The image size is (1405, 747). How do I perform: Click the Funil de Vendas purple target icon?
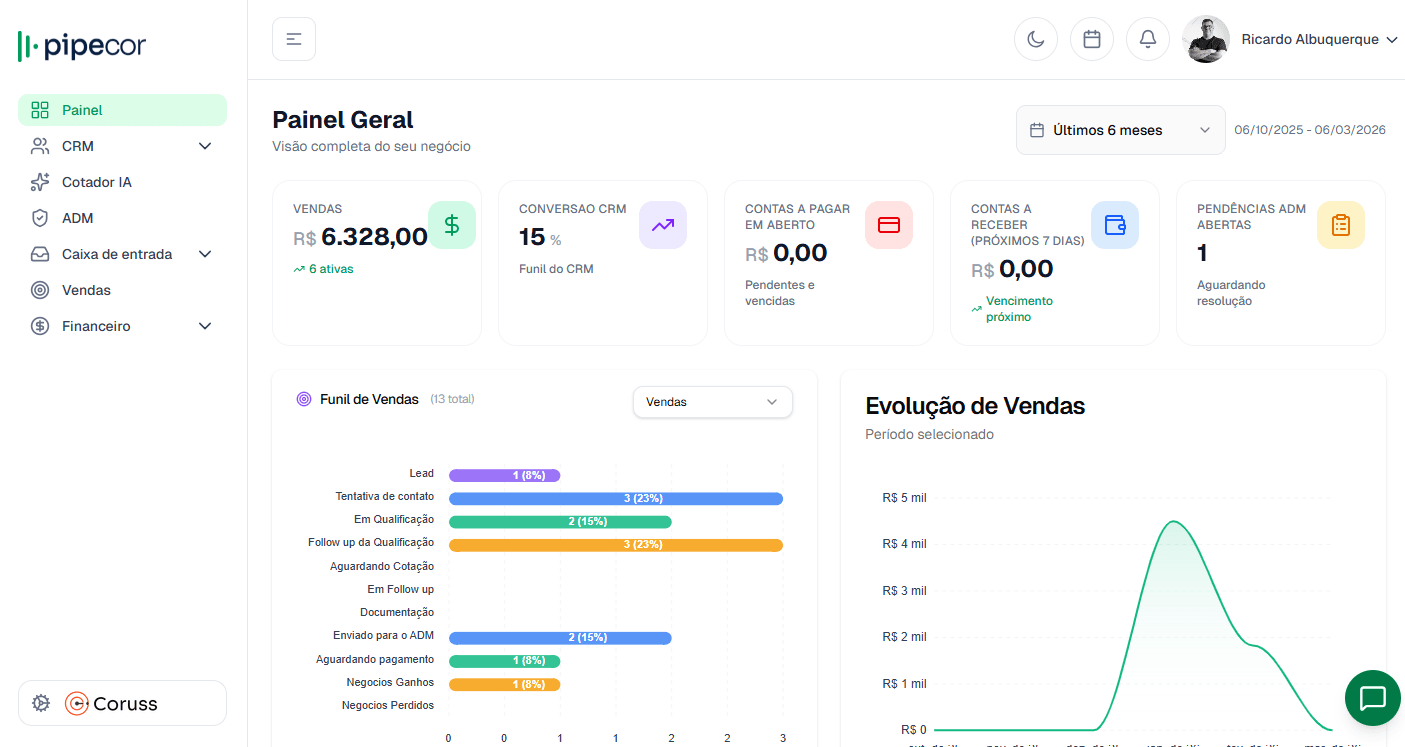302,398
